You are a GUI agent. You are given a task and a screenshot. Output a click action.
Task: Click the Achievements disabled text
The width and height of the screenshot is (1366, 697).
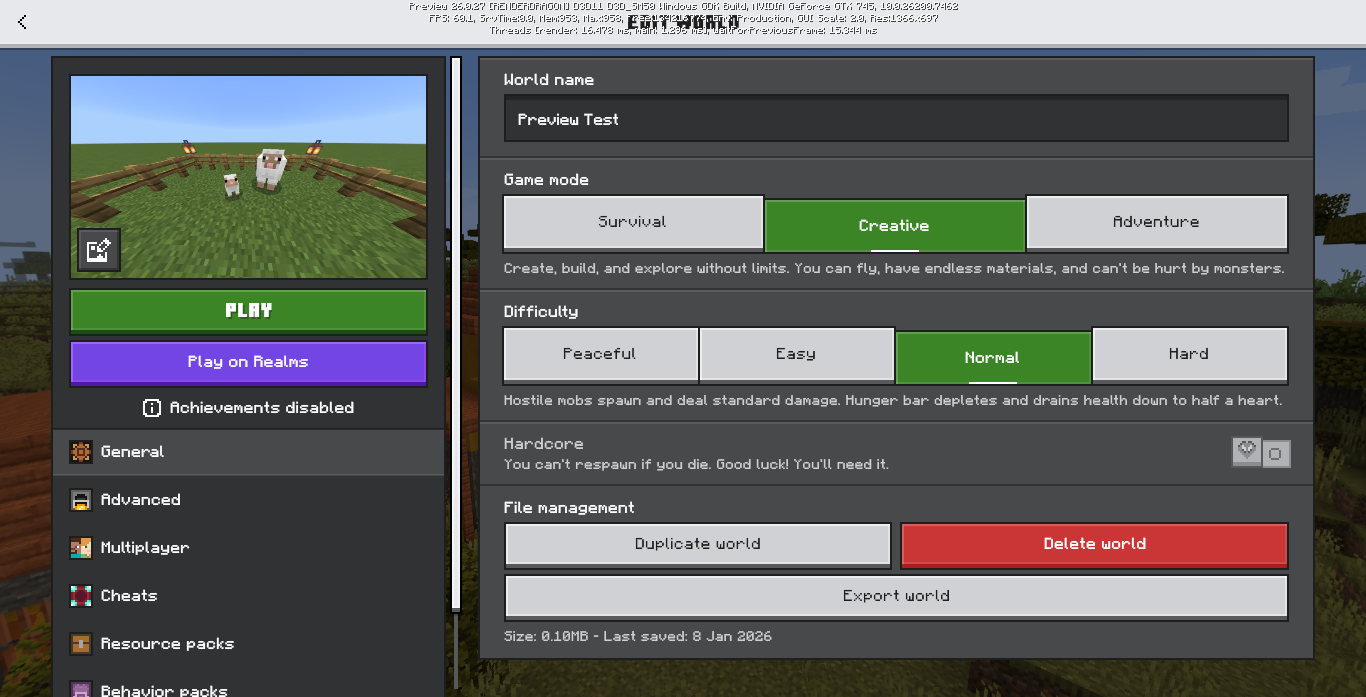point(261,408)
